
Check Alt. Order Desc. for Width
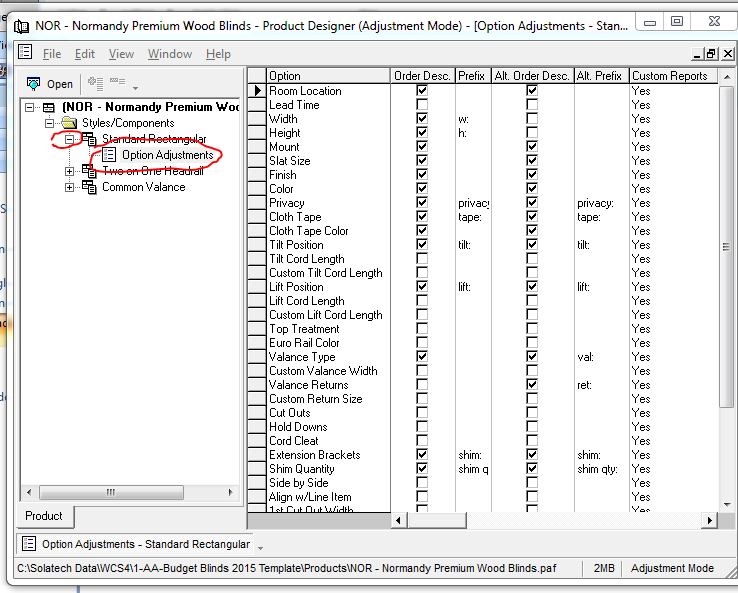pyautogui.click(x=532, y=119)
